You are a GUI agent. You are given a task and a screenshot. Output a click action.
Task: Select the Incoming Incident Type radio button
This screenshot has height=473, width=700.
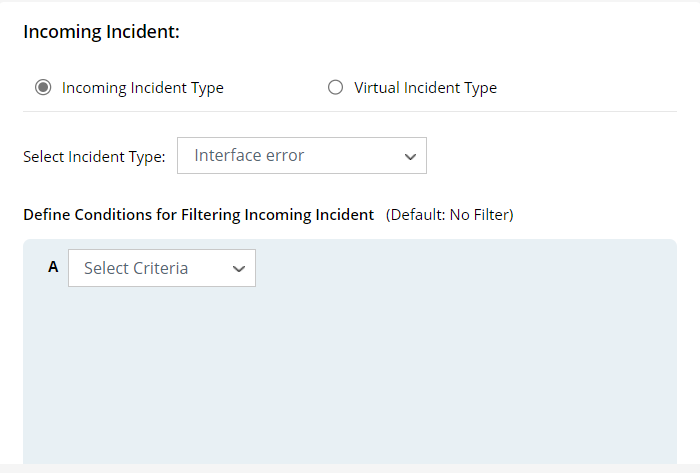(42, 88)
